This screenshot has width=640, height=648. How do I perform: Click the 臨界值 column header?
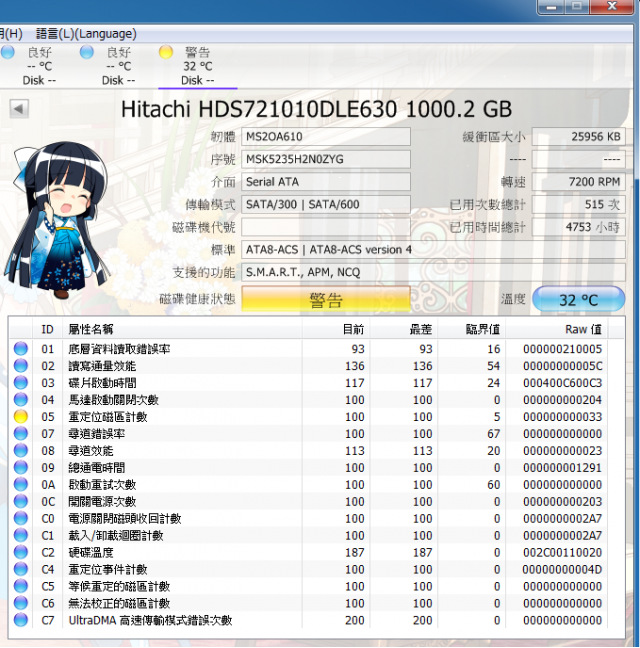click(471, 329)
